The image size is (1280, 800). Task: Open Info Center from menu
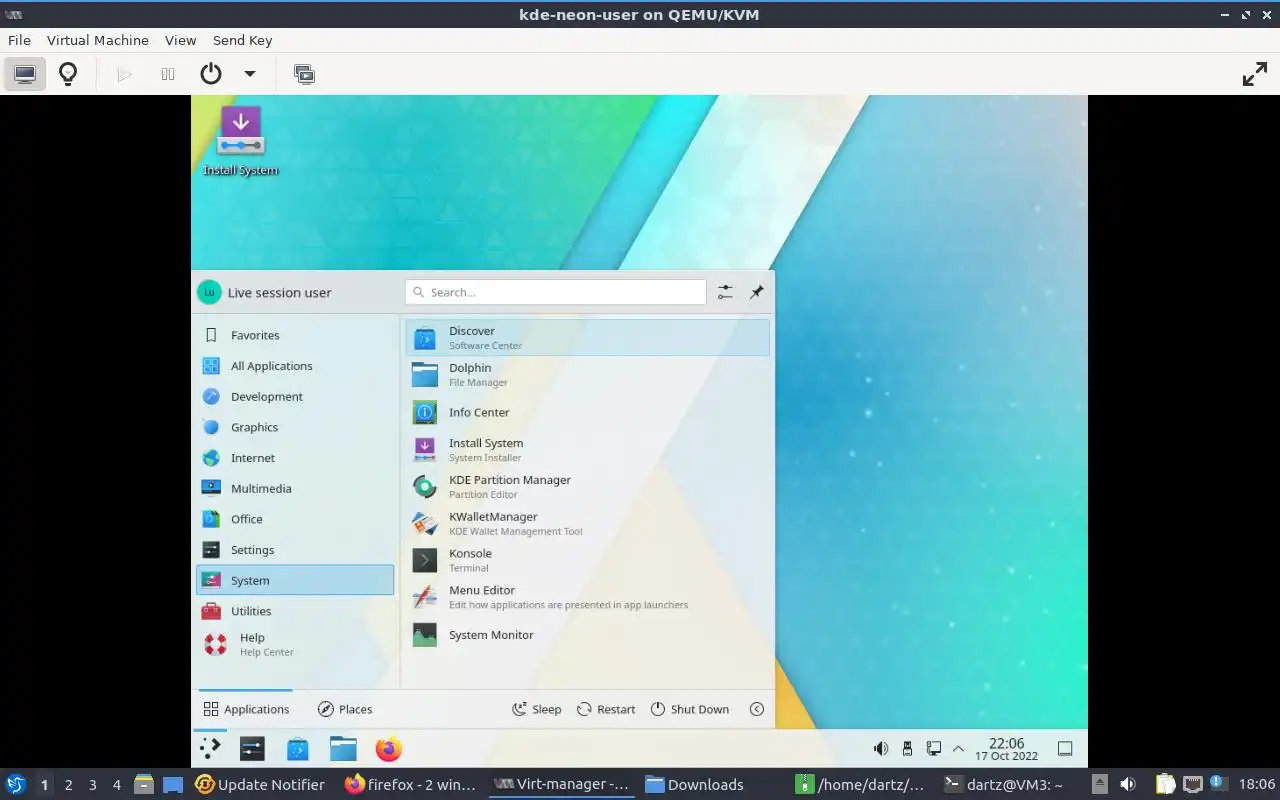tap(587, 412)
